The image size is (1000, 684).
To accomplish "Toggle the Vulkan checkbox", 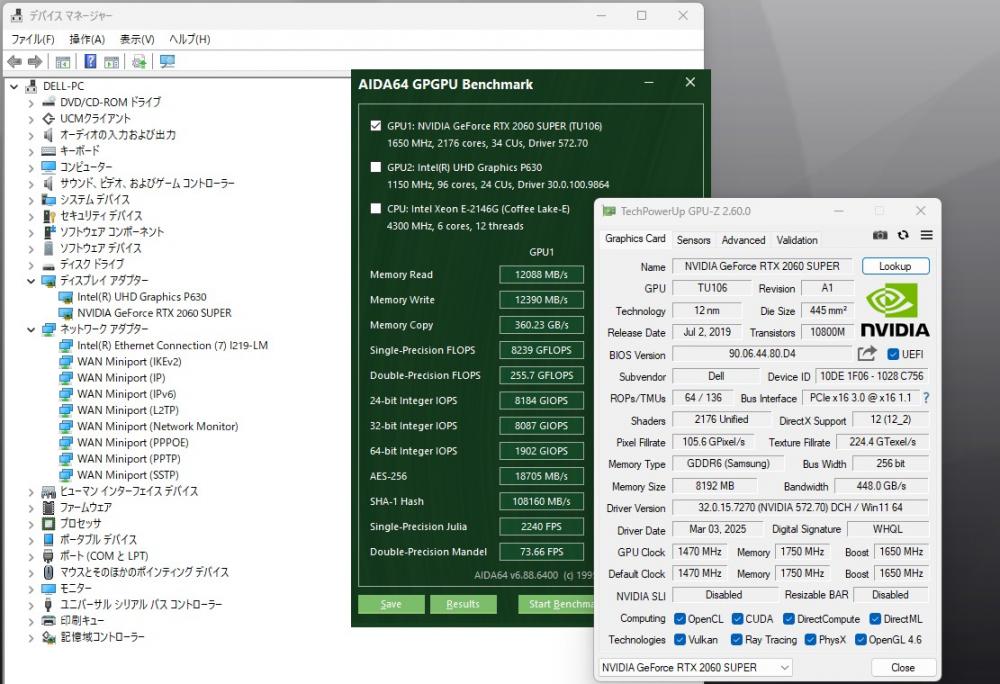I will (680, 639).
